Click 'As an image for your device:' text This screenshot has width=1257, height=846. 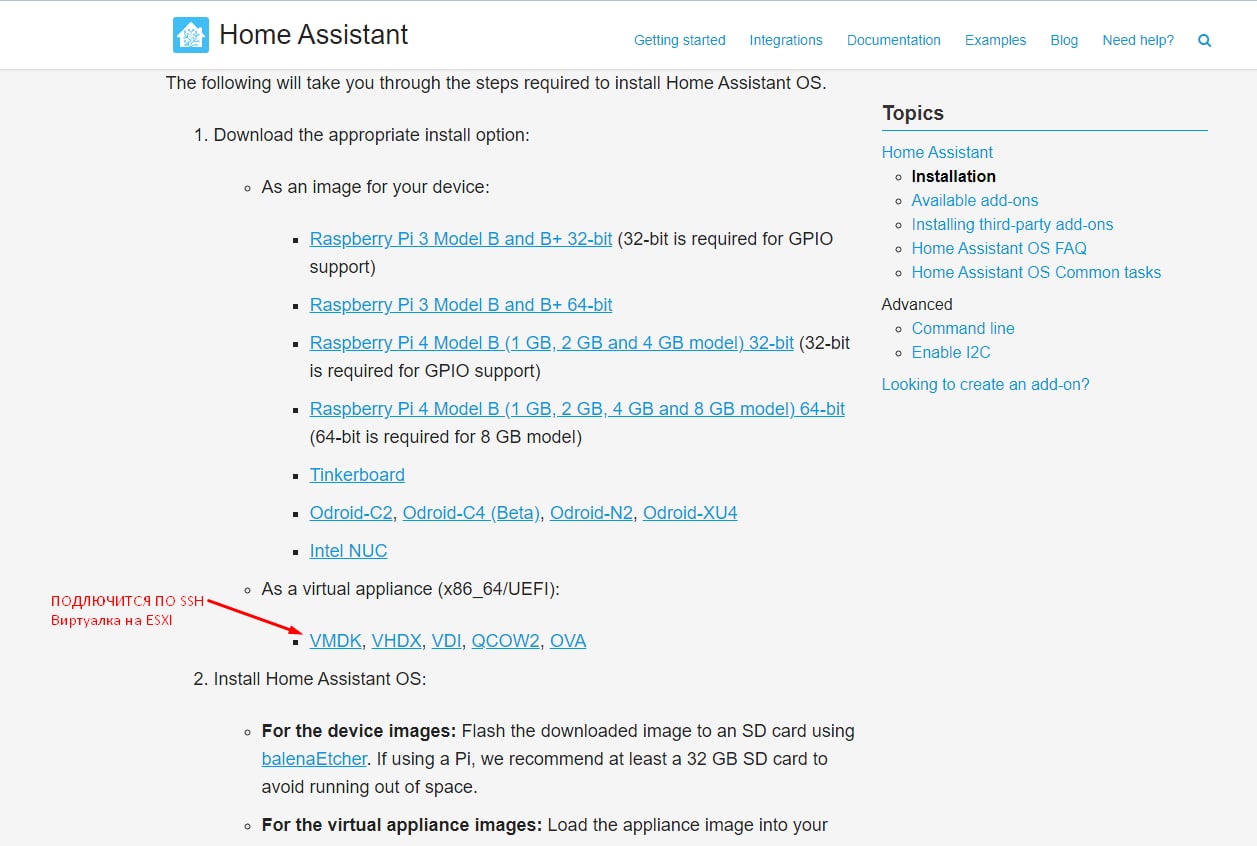pos(376,187)
